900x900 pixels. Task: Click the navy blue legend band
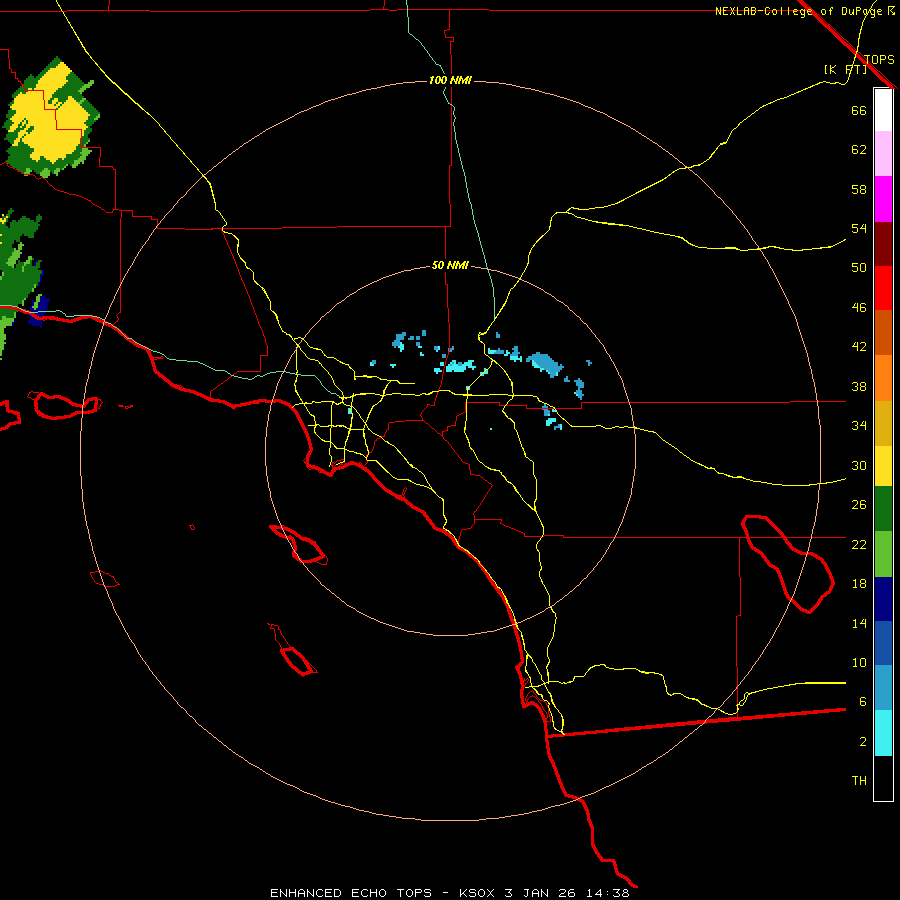coord(883,599)
